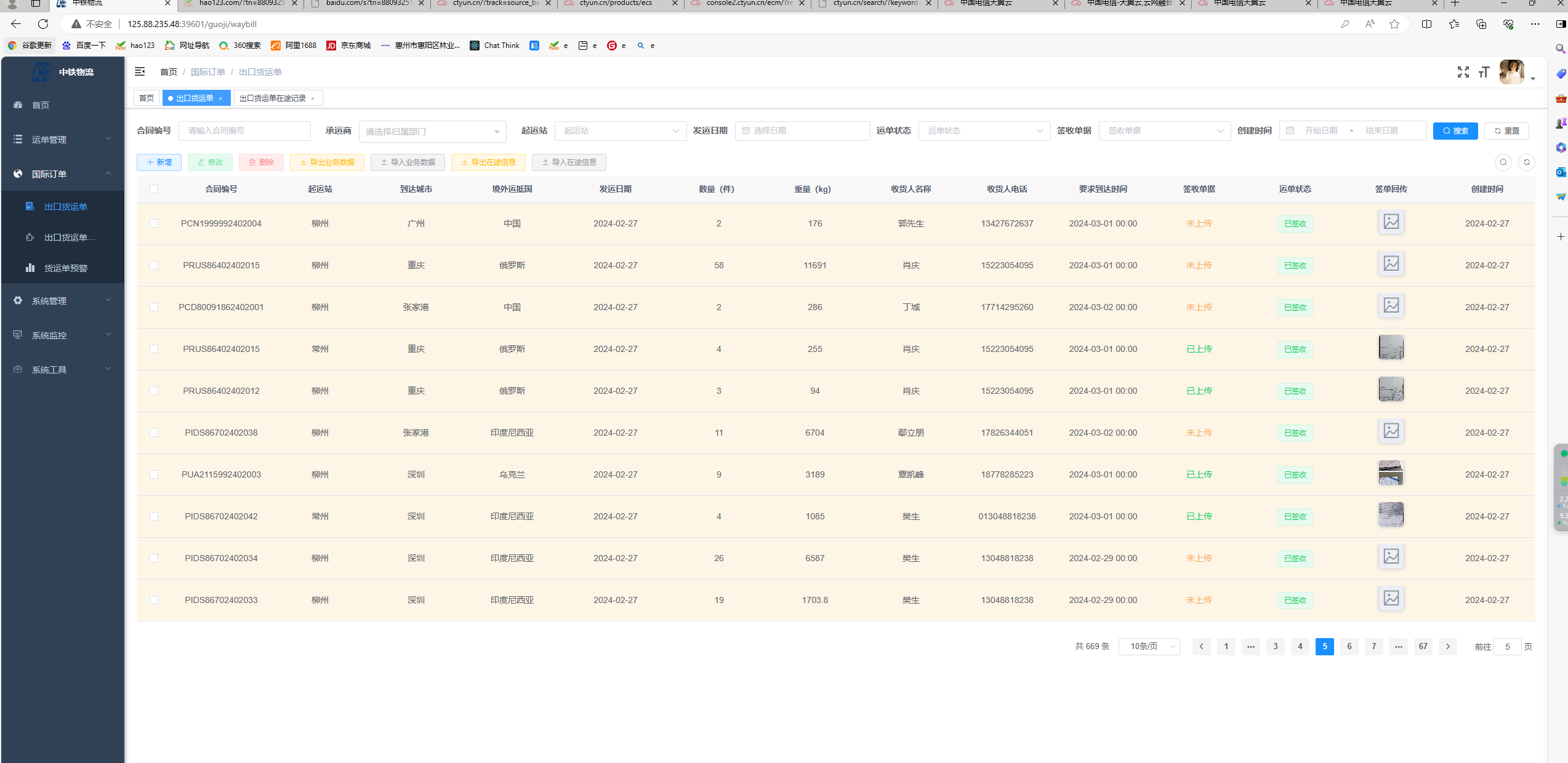Check the row PRUS86402402012
Viewport: 1568px width, 763px height.
[154, 391]
